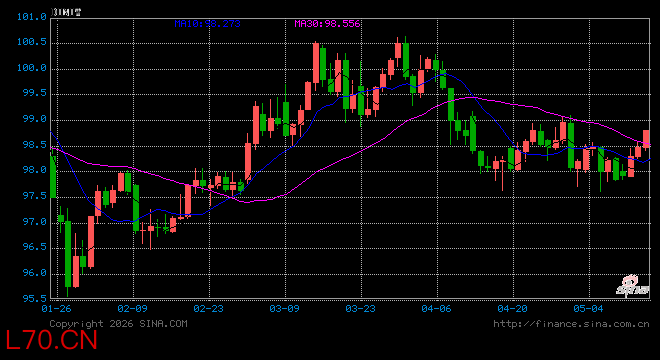Click the MA30:98.556 indicator label
Screen dimensions: 660x360
click(327, 24)
